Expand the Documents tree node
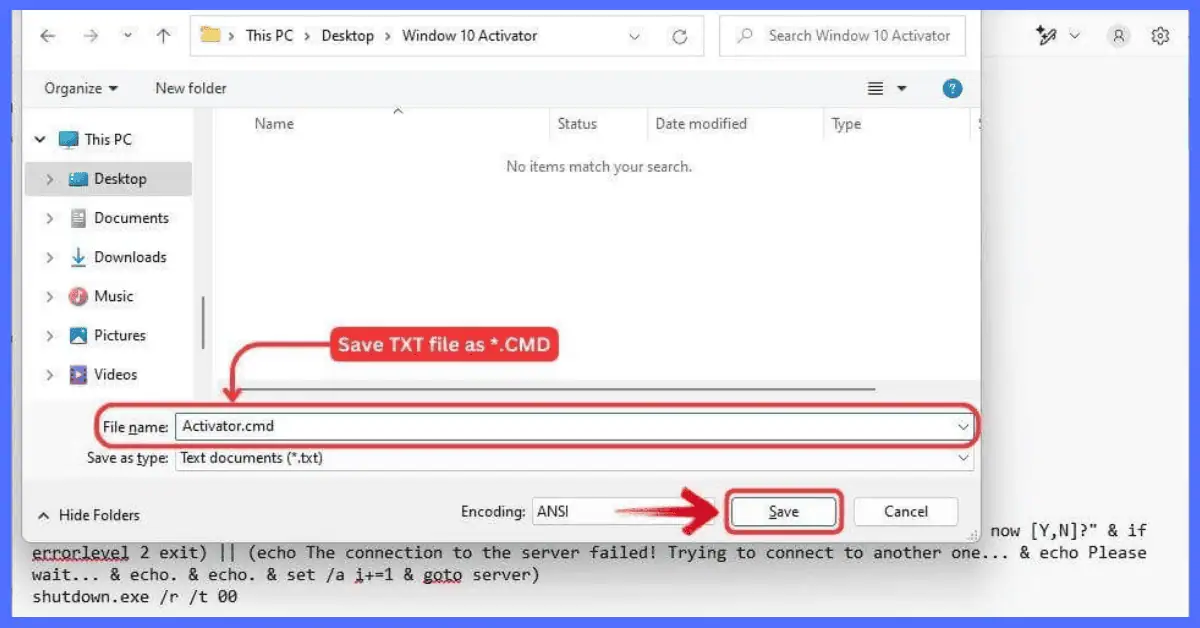This screenshot has width=1200, height=628. 49,218
